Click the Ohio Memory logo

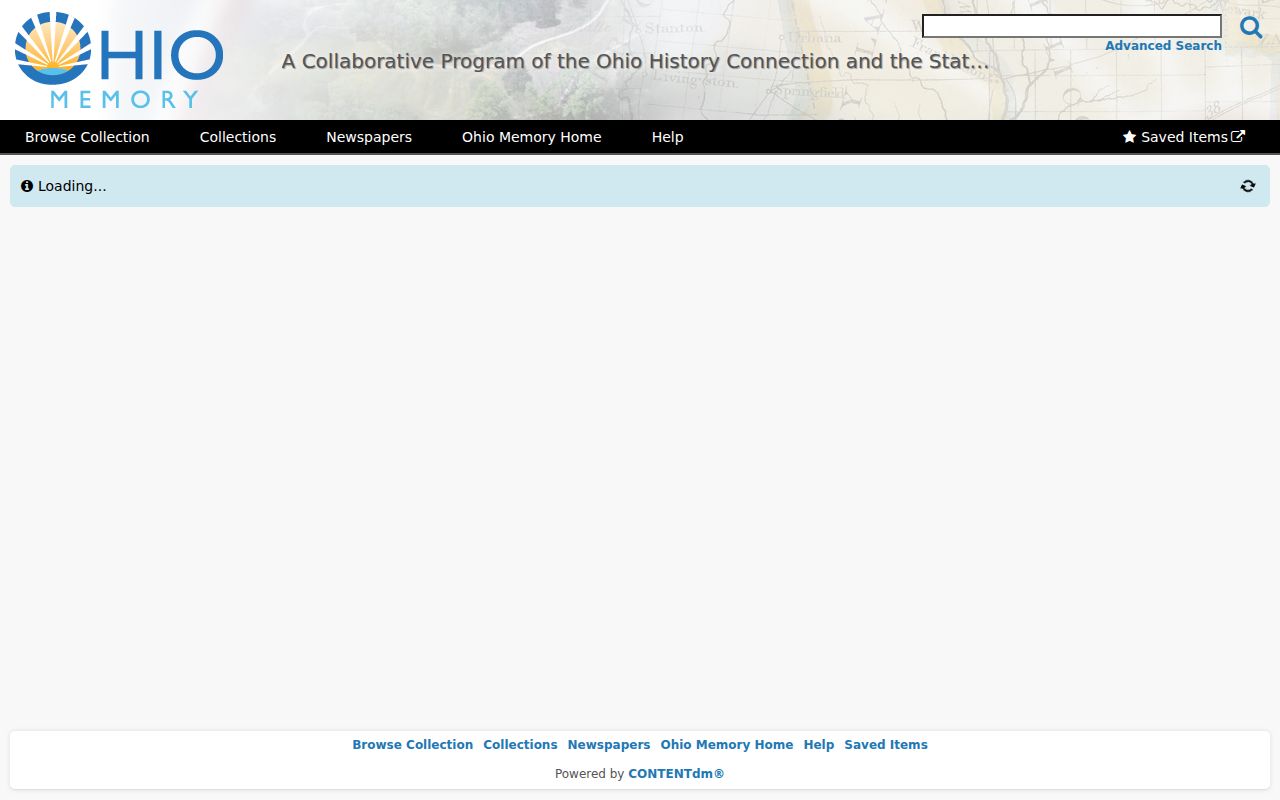click(x=119, y=60)
